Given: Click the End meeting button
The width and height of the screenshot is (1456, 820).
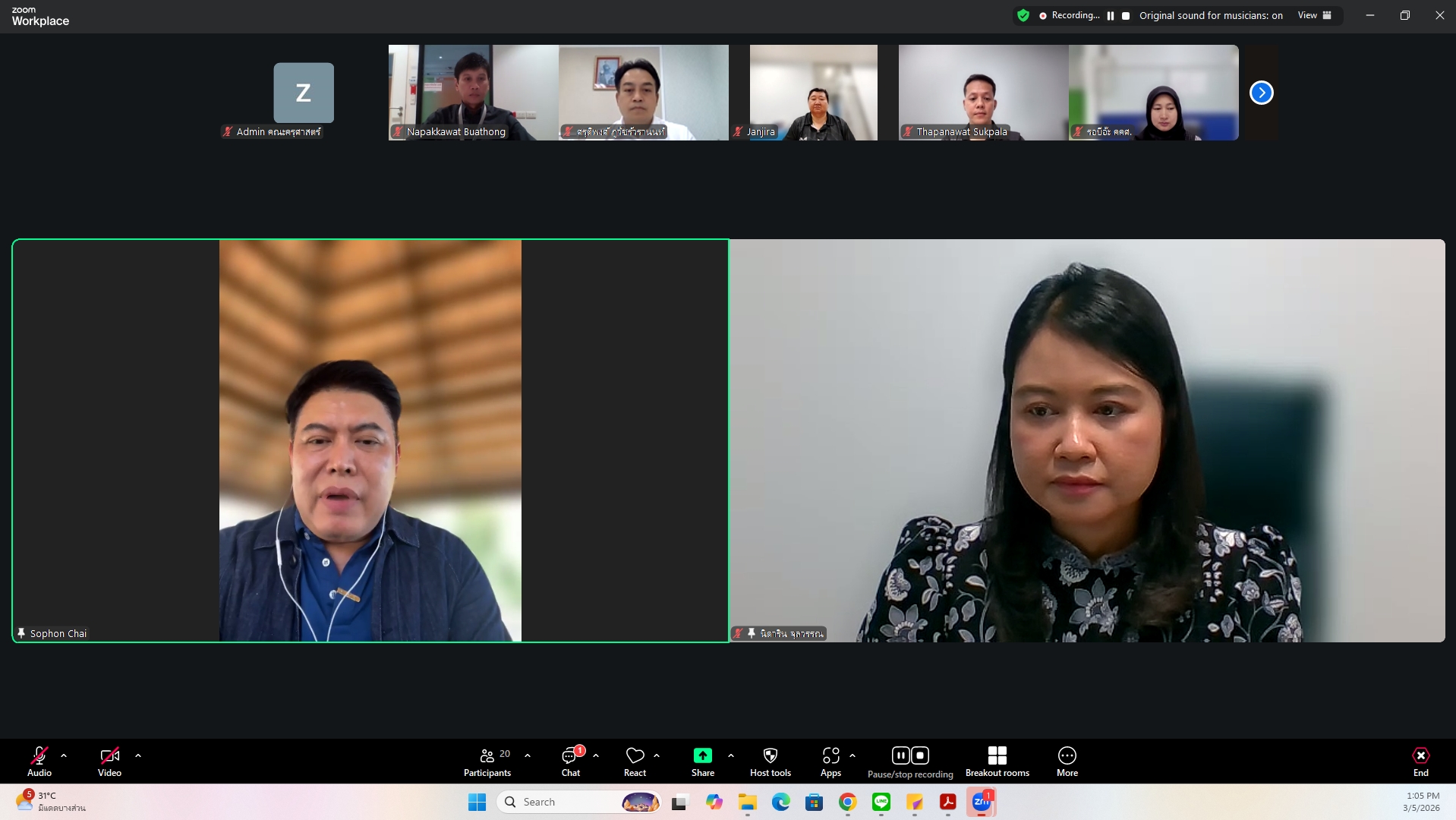Looking at the screenshot, I should coord(1420,762).
